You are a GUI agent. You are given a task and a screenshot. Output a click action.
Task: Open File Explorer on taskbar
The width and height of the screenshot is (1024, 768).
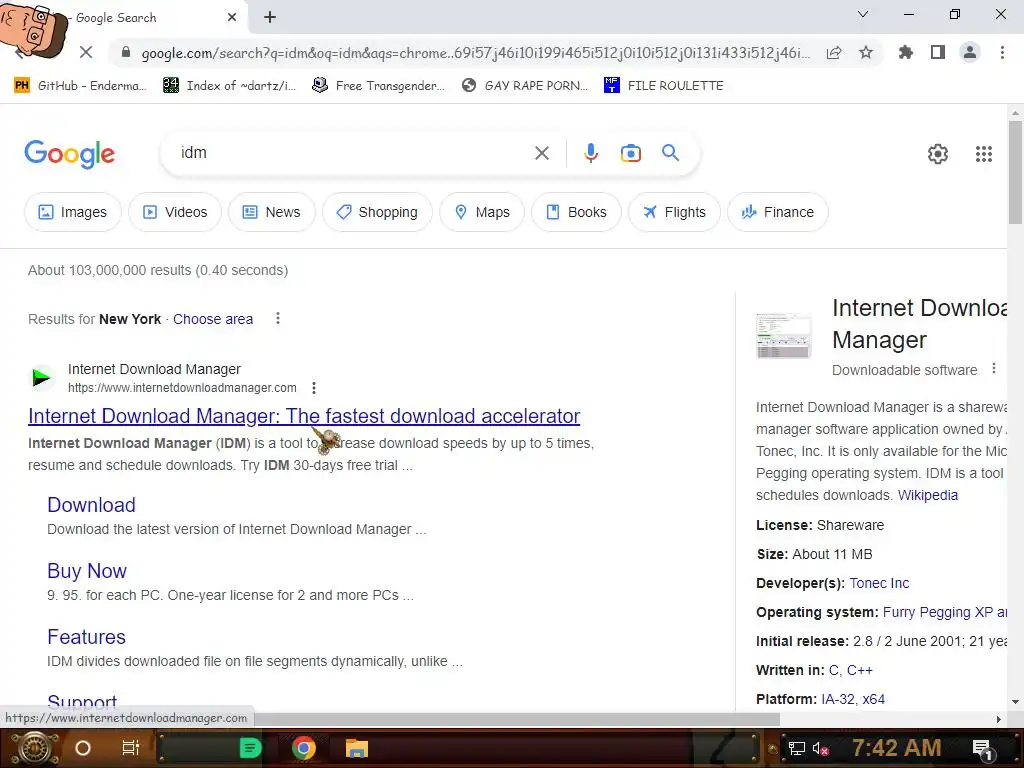click(x=357, y=748)
